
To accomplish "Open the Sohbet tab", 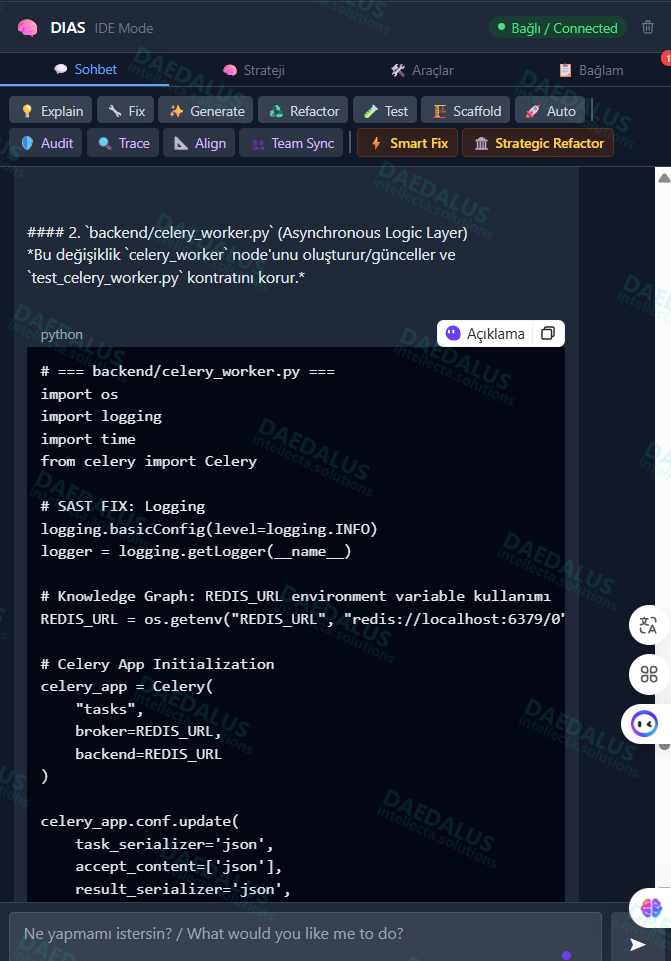I will pyautogui.click(x=85, y=69).
